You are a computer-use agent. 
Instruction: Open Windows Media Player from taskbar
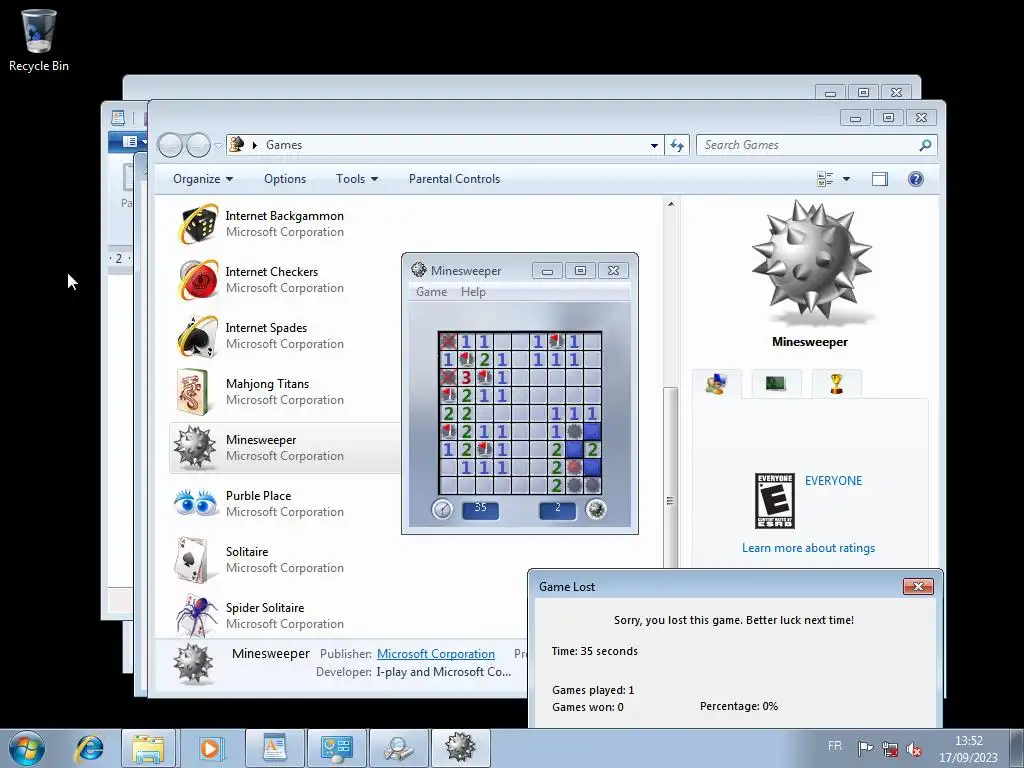tap(210, 748)
